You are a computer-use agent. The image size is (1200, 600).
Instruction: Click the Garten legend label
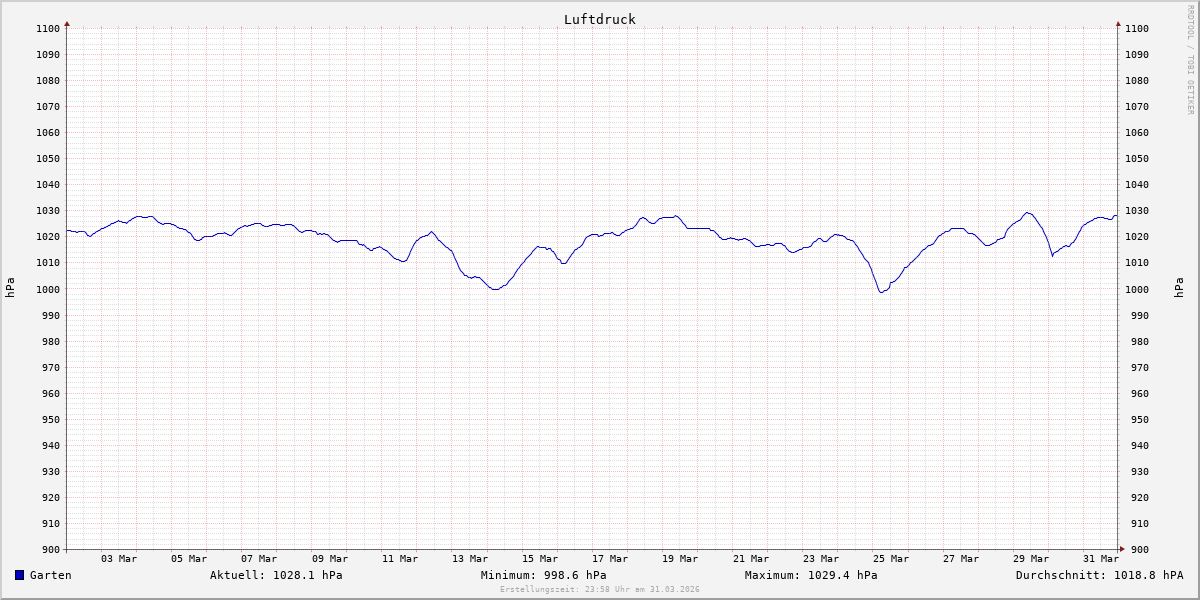point(50,575)
